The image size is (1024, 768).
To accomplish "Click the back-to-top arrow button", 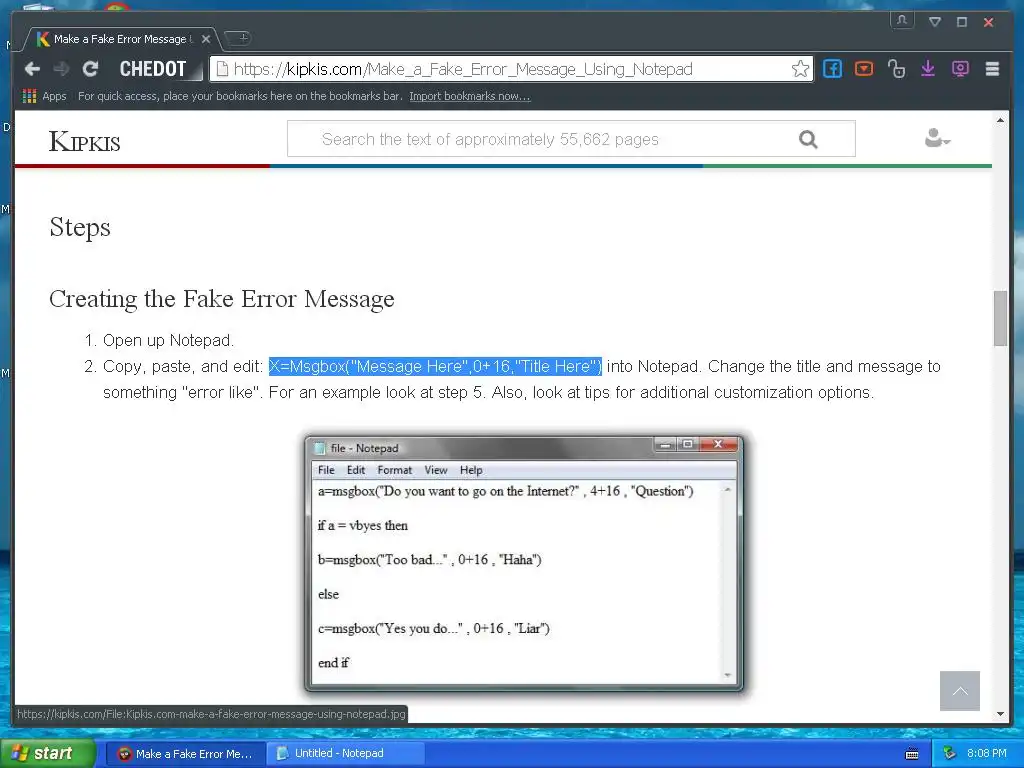I will pyautogui.click(x=959, y=691).
